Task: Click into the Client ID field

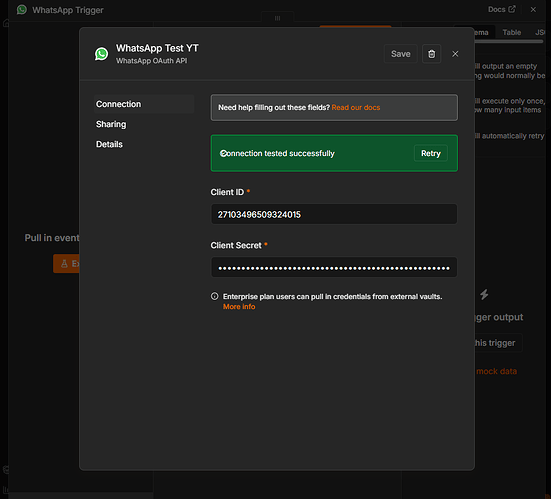Action: click(x=334, y=214)
